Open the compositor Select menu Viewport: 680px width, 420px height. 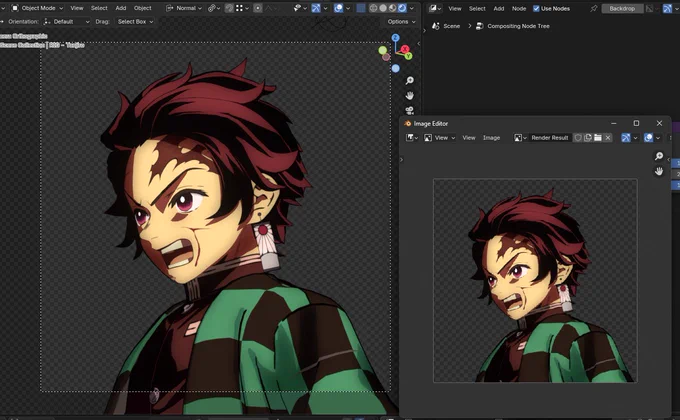477,8
